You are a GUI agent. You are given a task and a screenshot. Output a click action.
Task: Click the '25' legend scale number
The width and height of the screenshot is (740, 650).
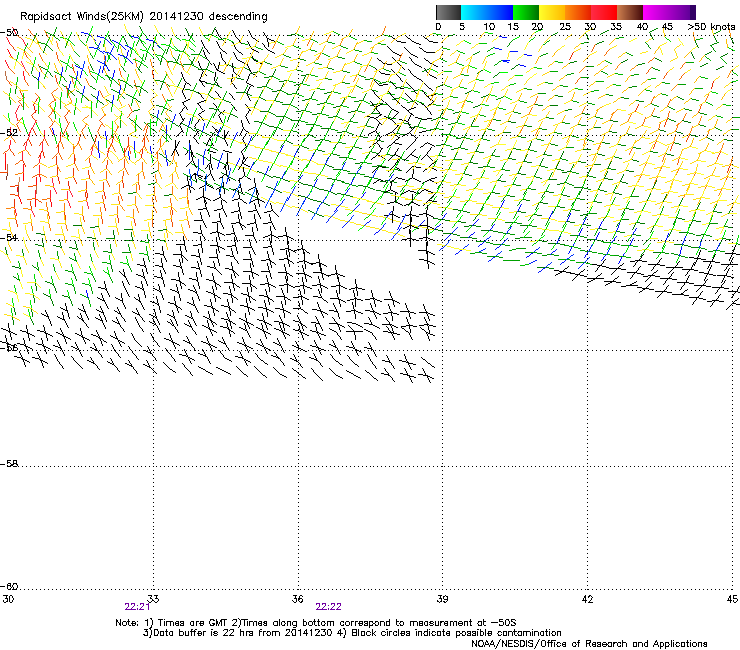[565, 27]
